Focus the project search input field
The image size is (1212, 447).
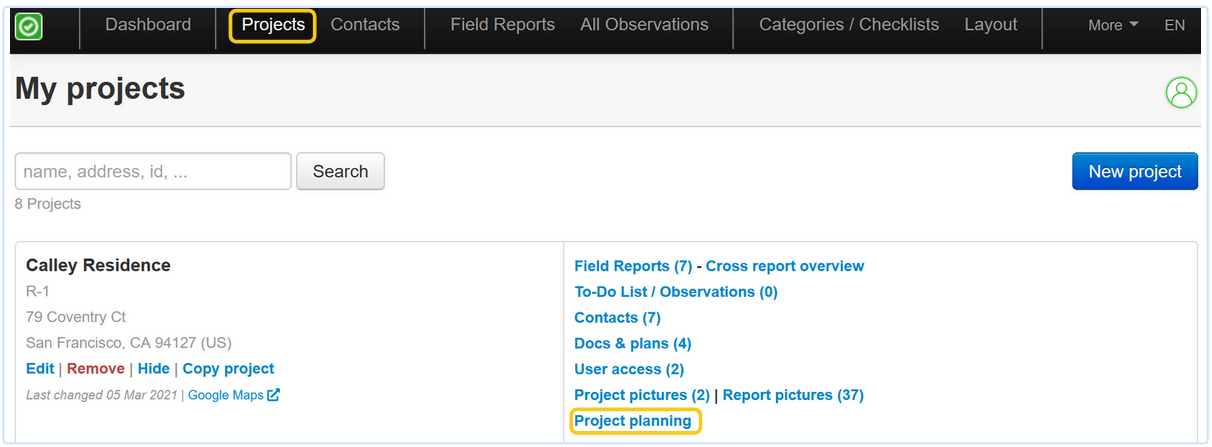pyautogui.click(x=153, y=171)
